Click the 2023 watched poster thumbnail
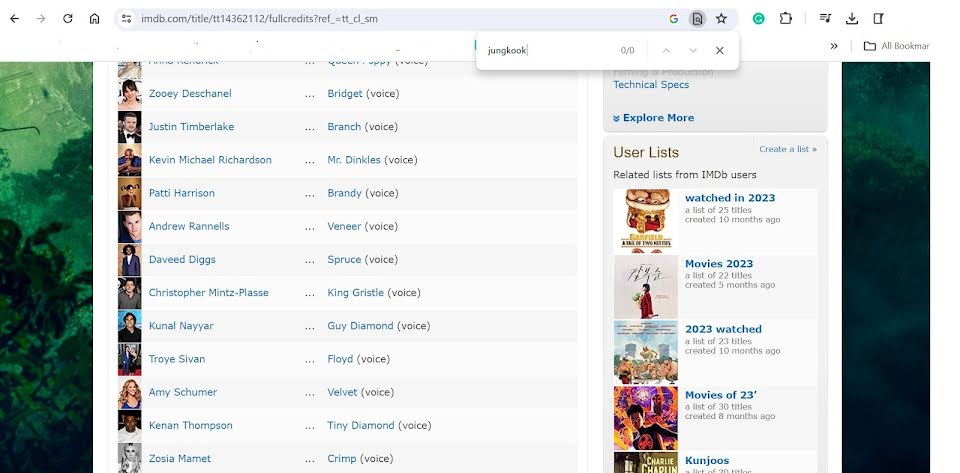The width and height of the screenshot is (960, 473). pyautogui.click(x=646, y=352)
